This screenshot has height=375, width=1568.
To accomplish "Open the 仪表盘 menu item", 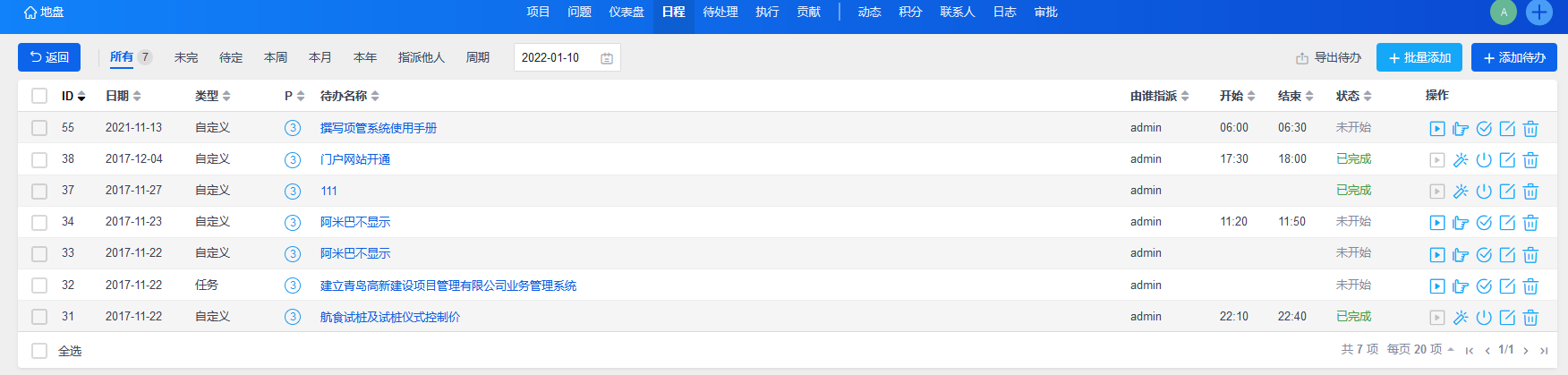I will 626,13.
